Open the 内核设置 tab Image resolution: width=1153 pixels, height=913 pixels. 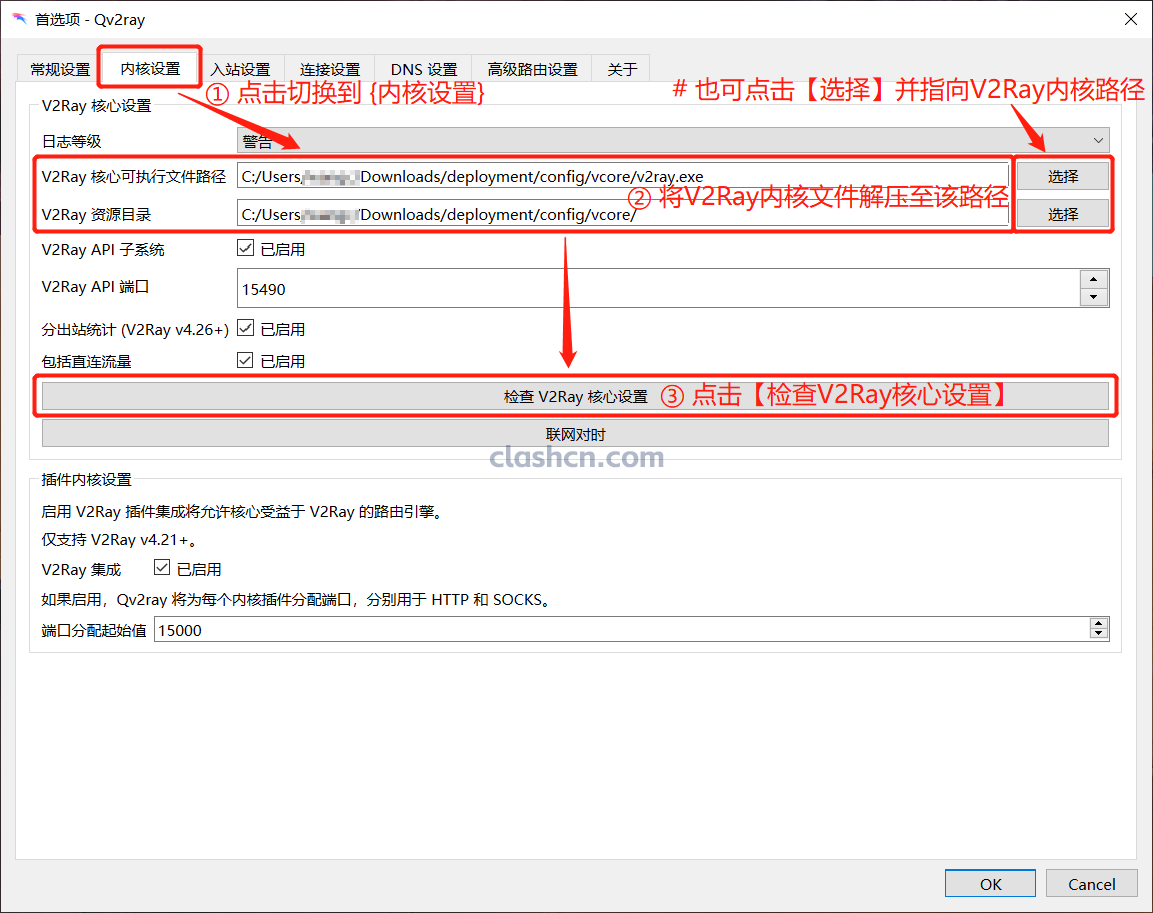pos(150,68)
